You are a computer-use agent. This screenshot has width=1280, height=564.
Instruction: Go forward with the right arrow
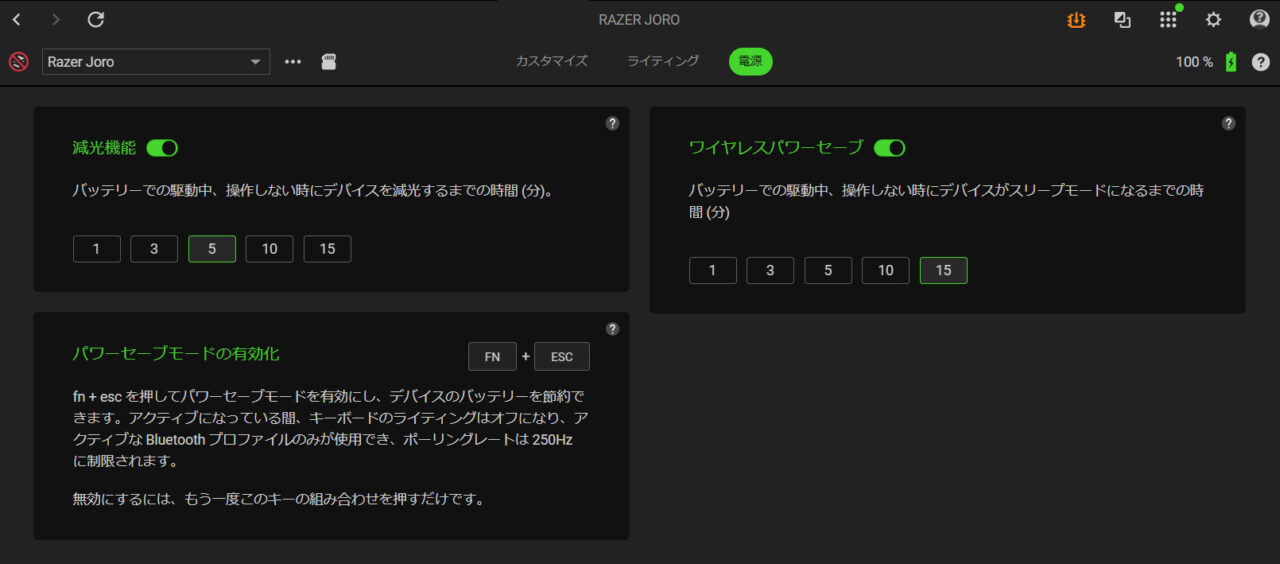(56, 20)
